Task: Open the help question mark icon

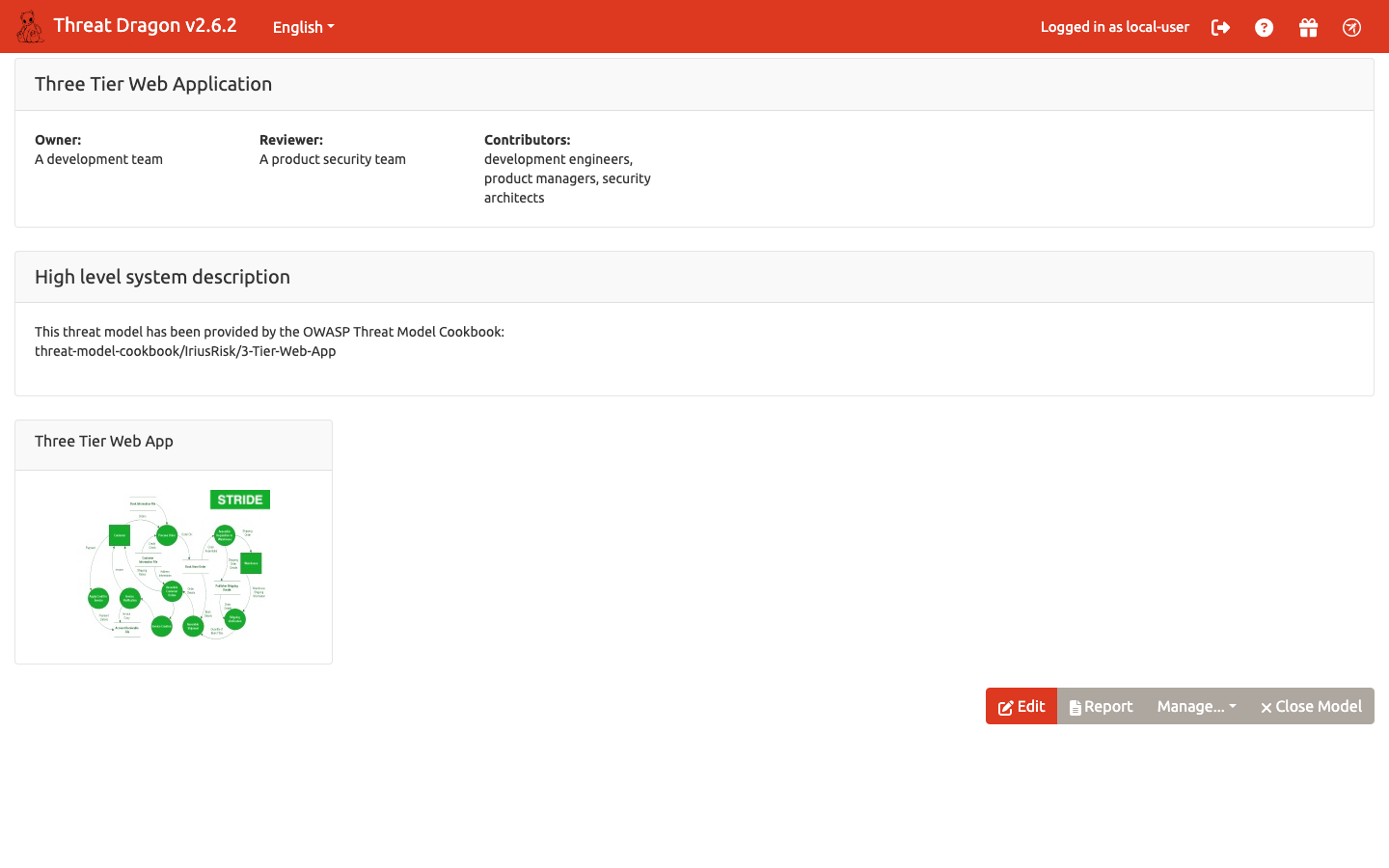Action: click(1264, 27)
